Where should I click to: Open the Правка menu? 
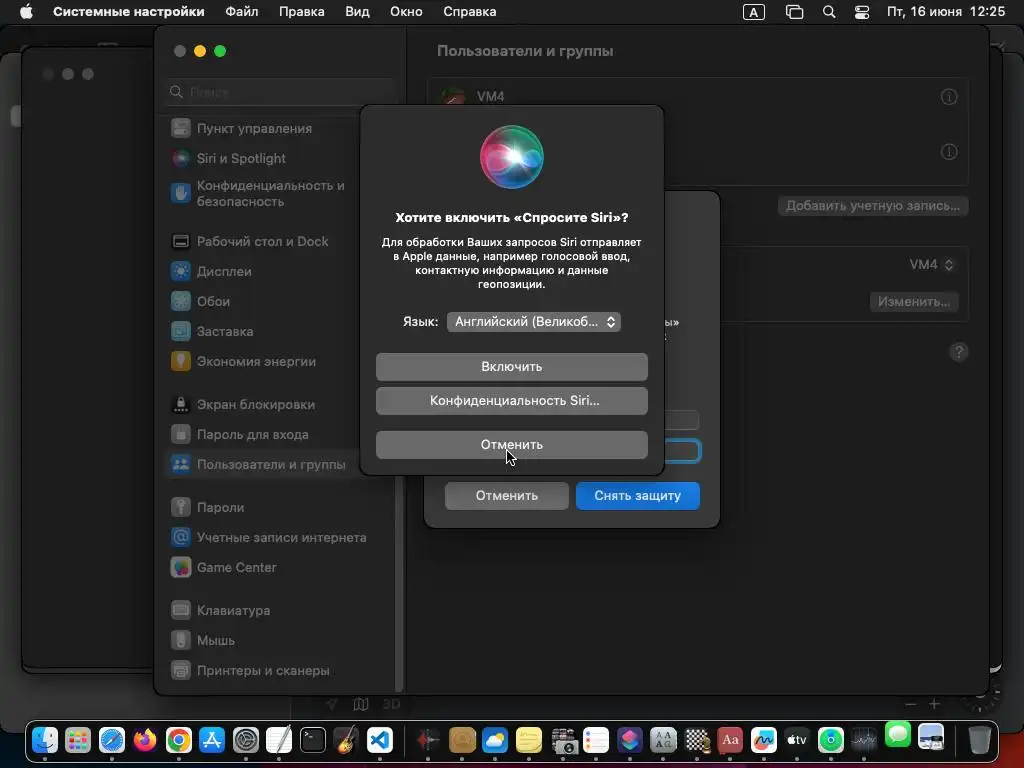pyautogui.click(x=302, y=12)
